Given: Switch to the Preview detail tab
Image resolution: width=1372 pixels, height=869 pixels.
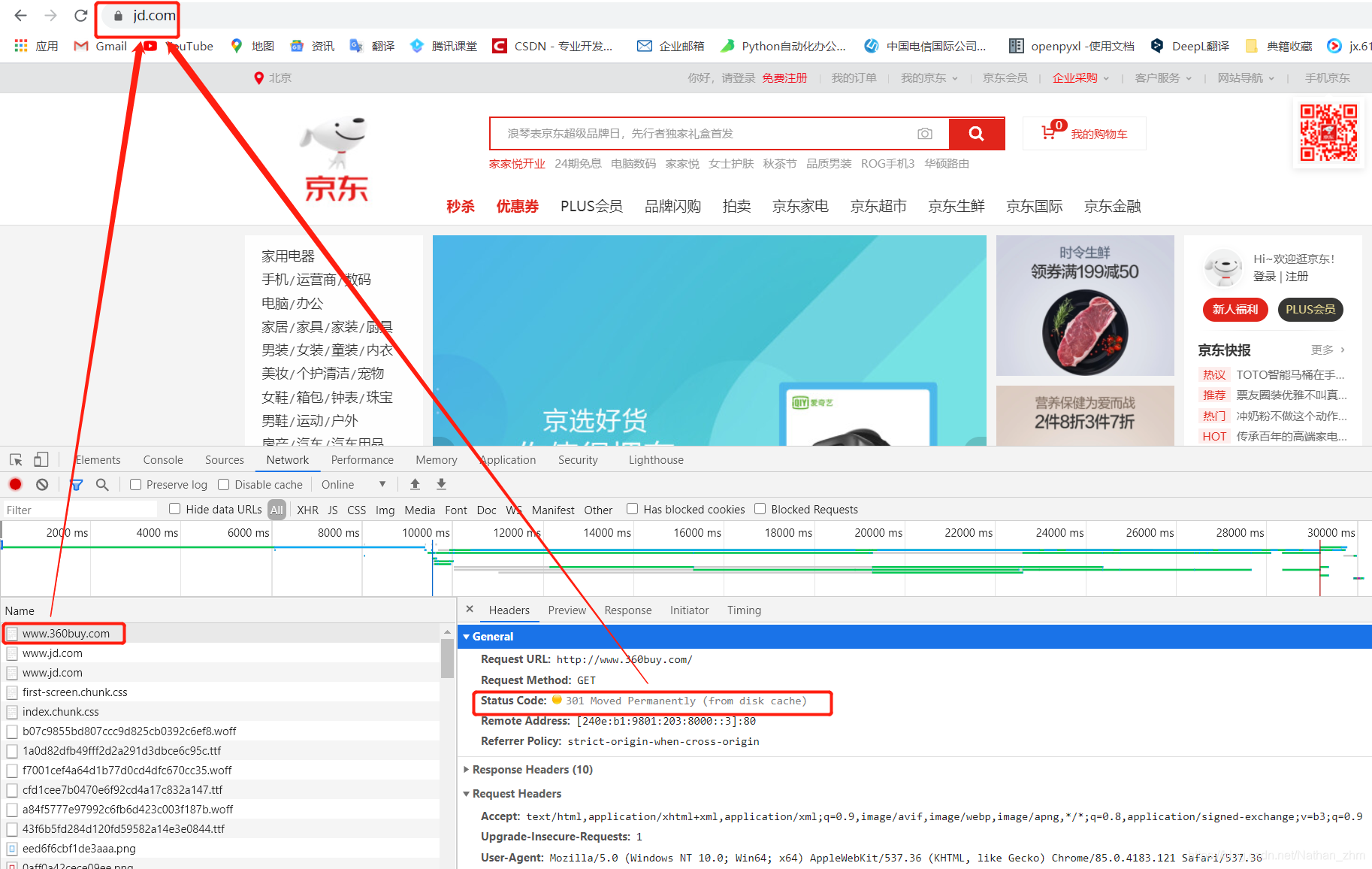Looking at the screenshot, I should pyautogui.click(x=567, y=610).
